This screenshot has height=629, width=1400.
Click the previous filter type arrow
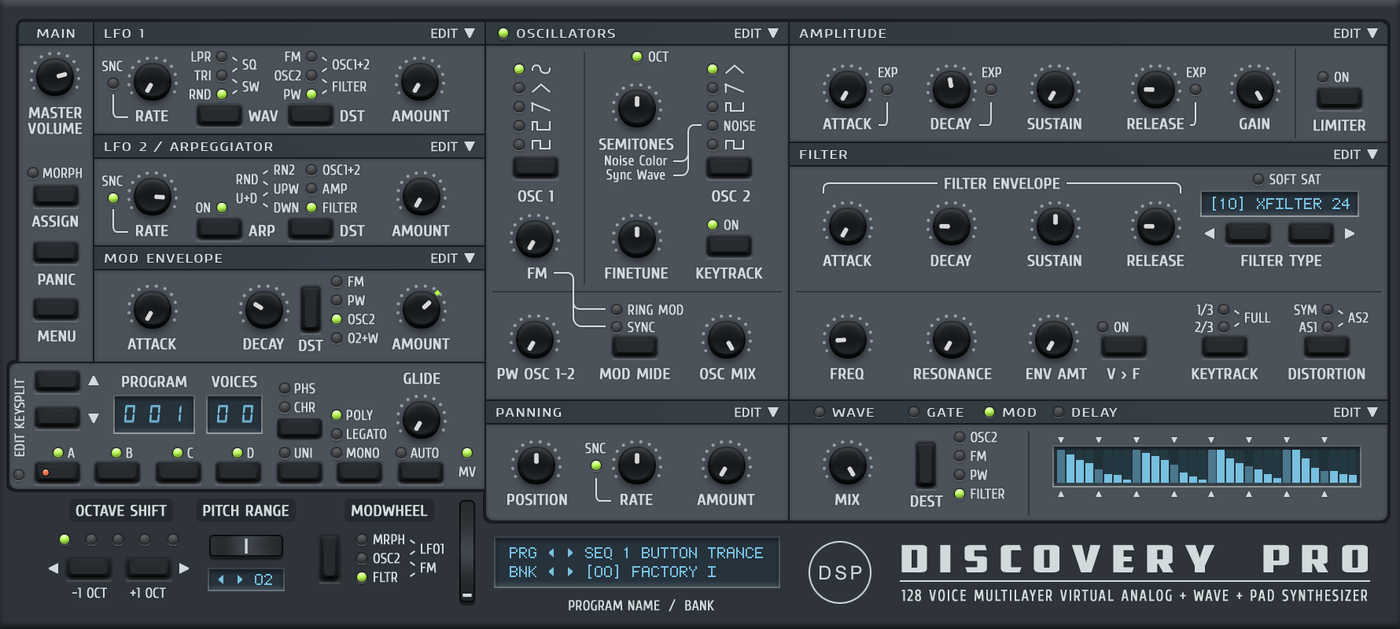(x=1210, y=234)
